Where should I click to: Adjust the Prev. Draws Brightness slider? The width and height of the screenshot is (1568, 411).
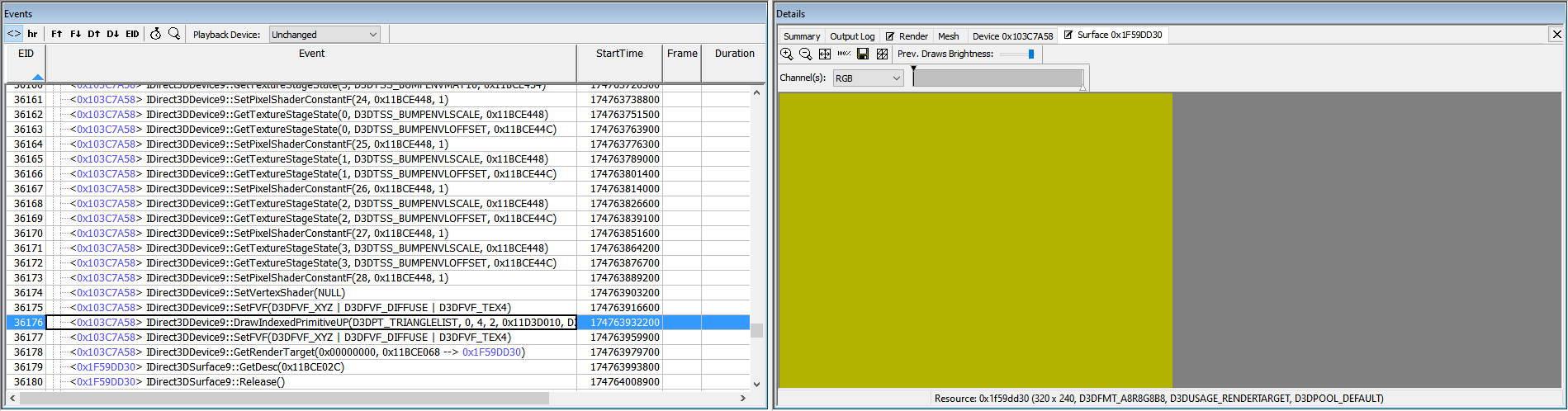click(1030, 54)
